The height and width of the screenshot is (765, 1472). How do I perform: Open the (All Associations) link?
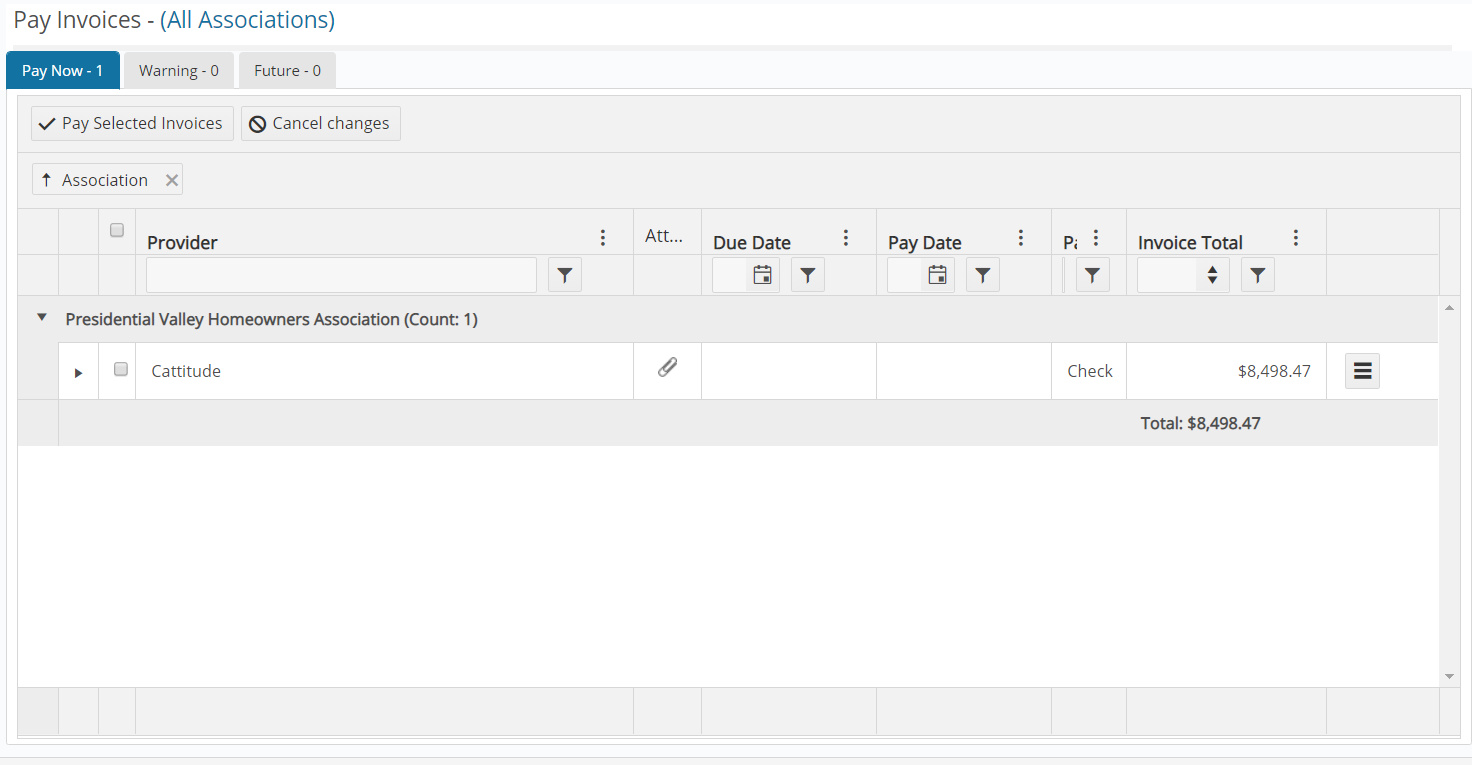point(247,20)
